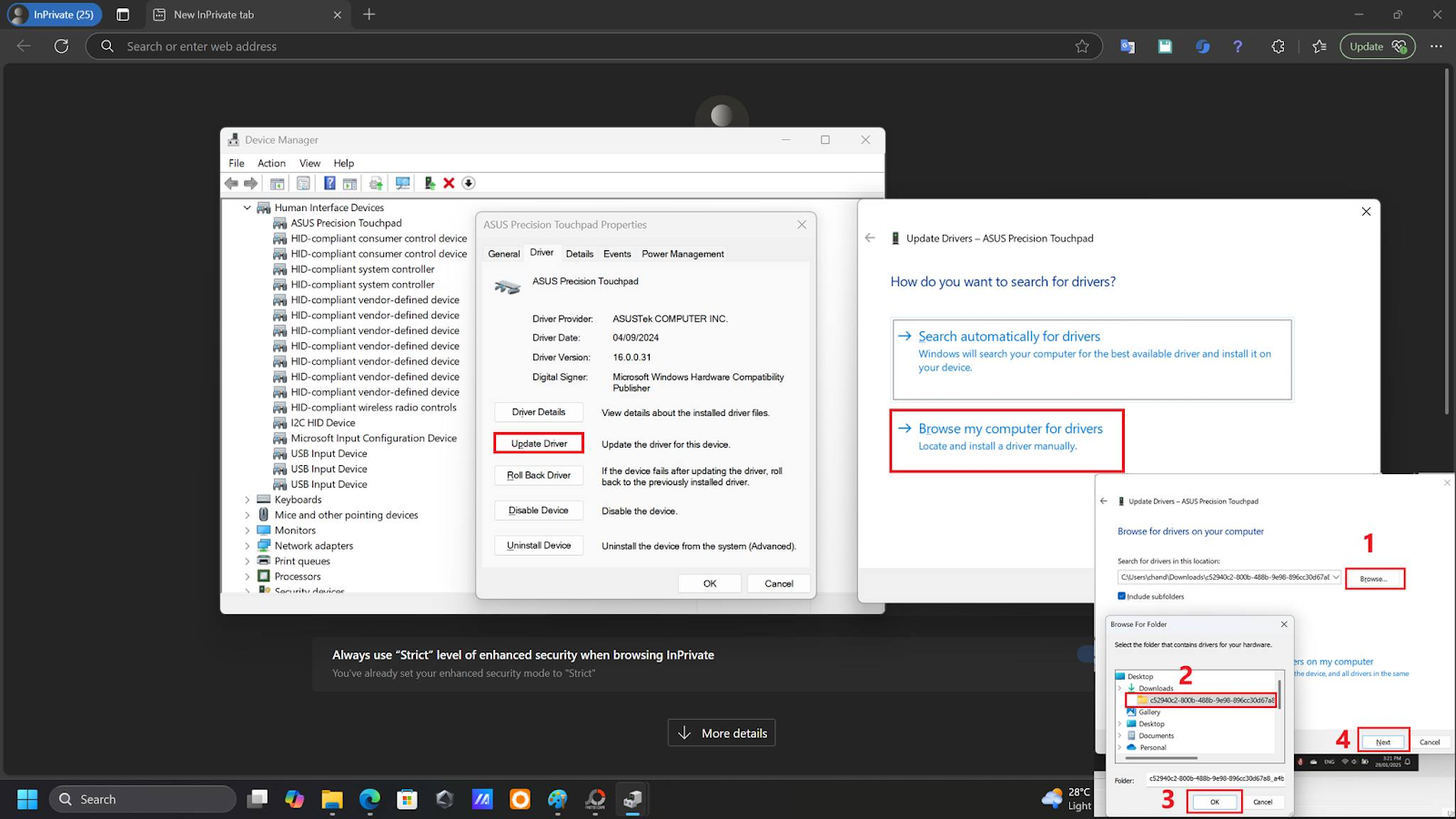Open the driver location path dropdown
Viewport: 1456px width, 819px height.
pyautogui.click(x=1336, y=577)
